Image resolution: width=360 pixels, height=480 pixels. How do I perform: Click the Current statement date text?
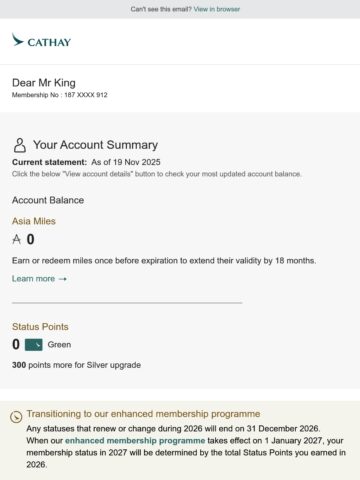tap(86, 162)
